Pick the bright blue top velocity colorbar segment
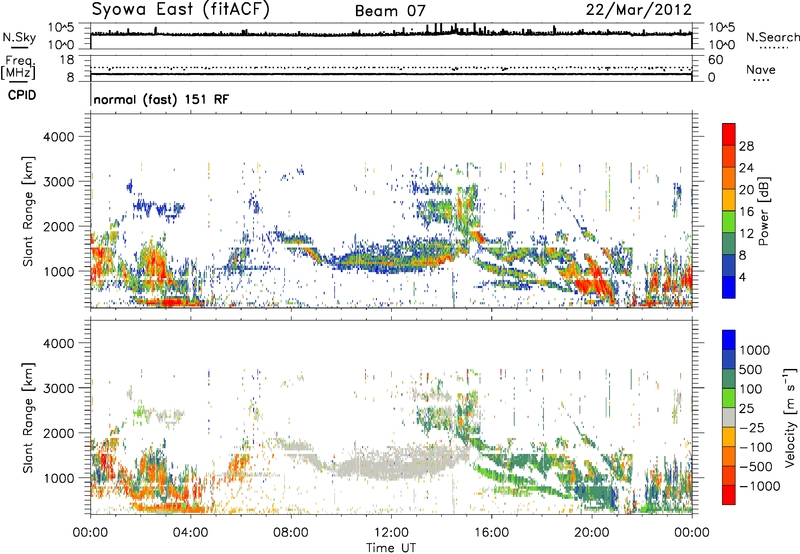The image size is (800, 554). click(729, 340)
